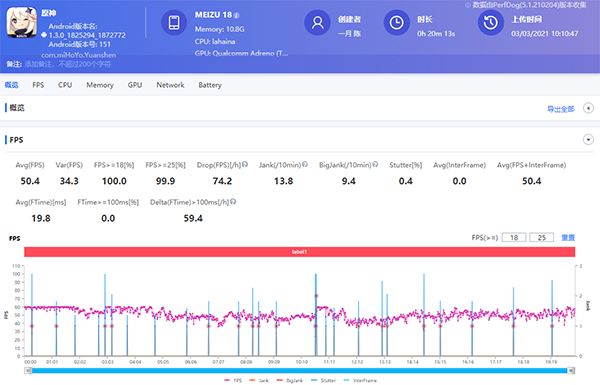Toggle the Stutter series in chart legend

pos(324,380)
